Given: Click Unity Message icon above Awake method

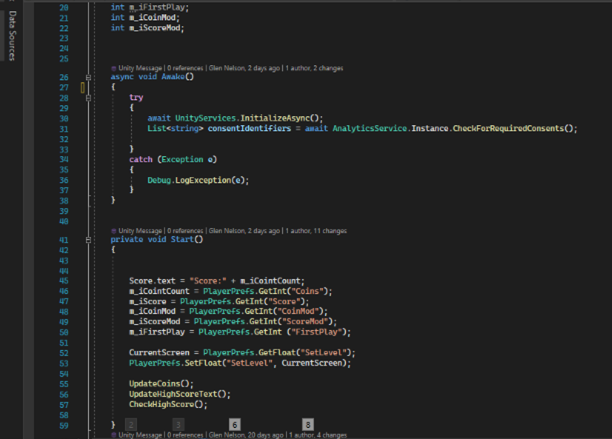Looking at the screenshot, I should [x=114, y=68].
